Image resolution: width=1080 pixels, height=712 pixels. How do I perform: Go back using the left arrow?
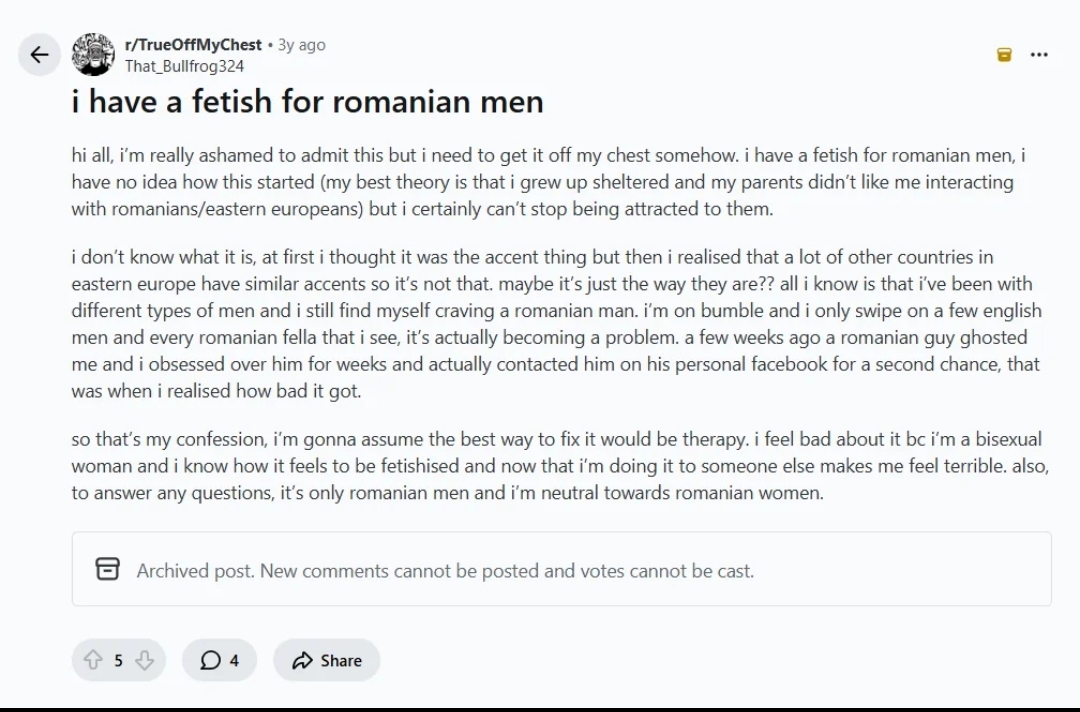pos(39,55)
